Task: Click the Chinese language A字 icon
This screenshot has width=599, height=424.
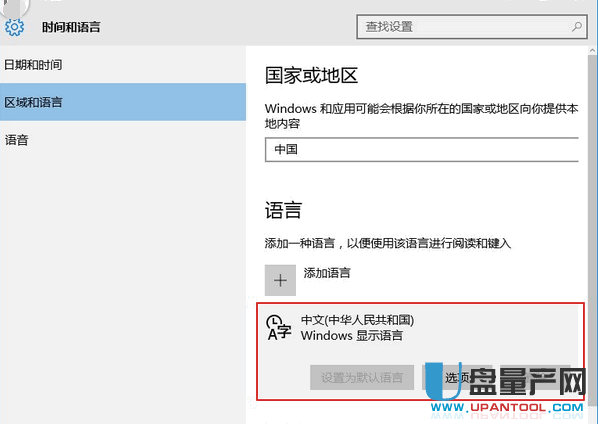Action: tap(278, 327)
